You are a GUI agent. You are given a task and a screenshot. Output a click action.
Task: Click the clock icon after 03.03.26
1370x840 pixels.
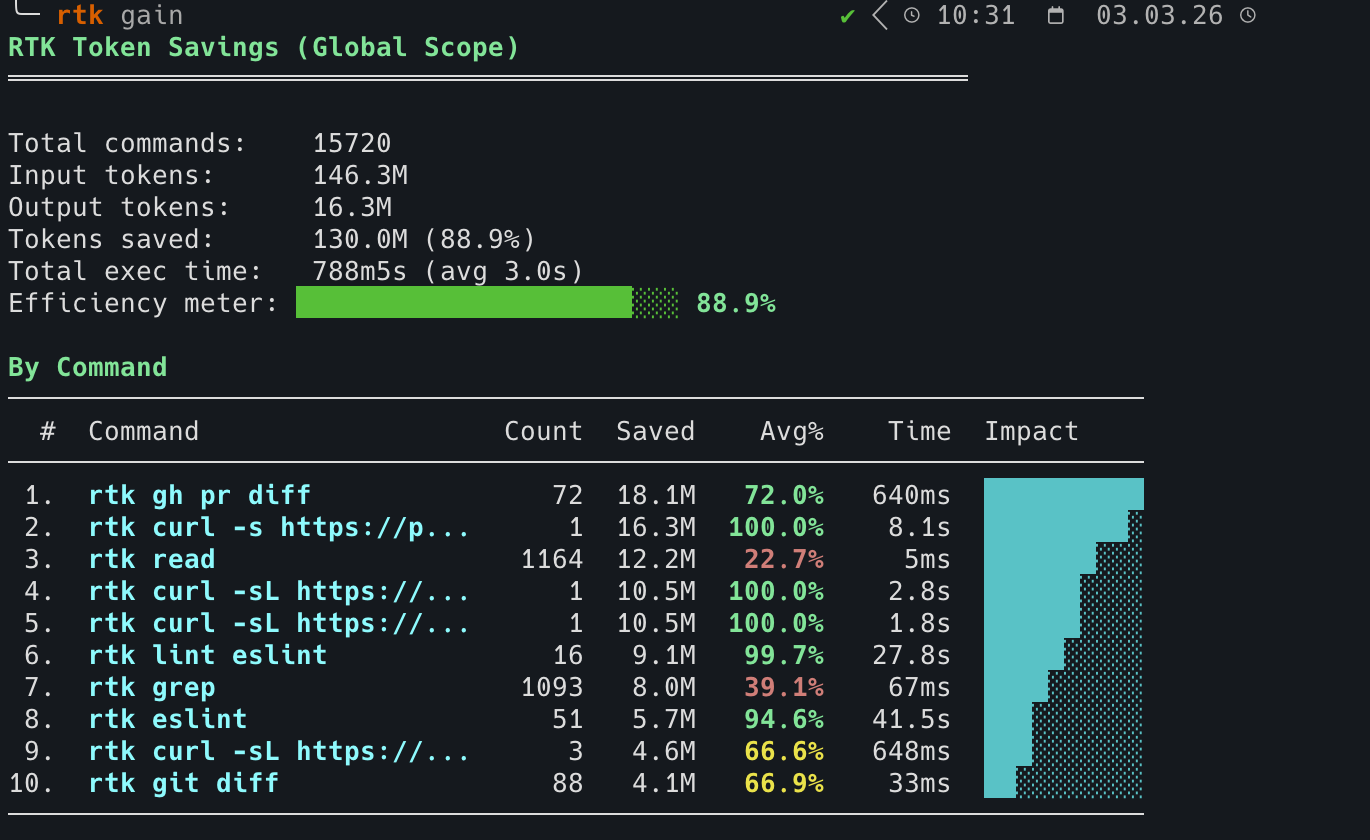point(1247,16)
